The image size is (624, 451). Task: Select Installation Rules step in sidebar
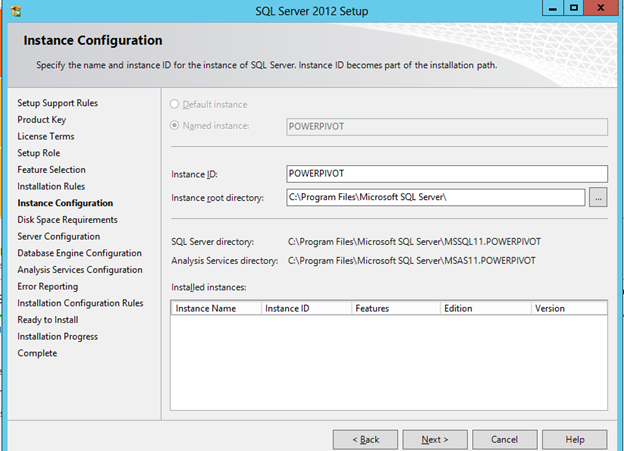pyautogui.click(x=51, y=187)
